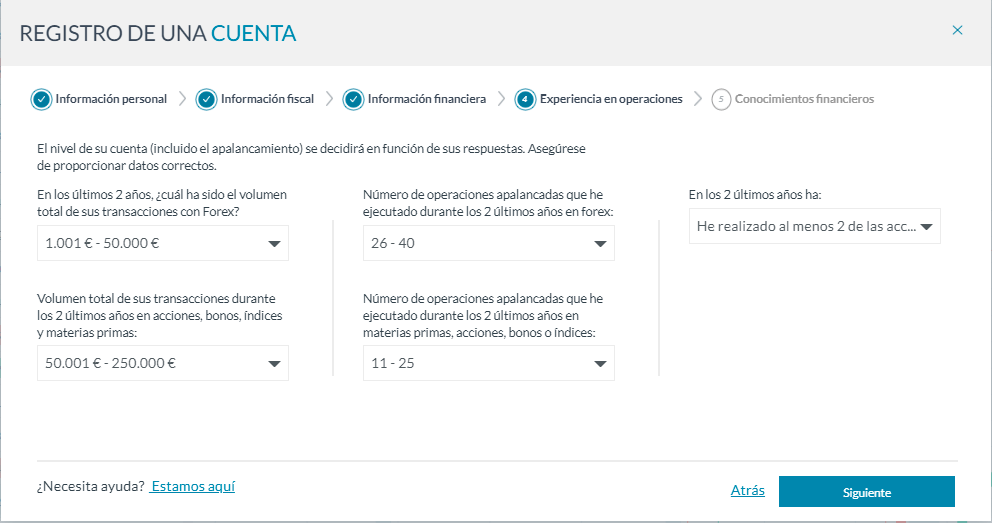
Task: Click the arrow of the 11 - 25 dropdown
Action: pos(600,364)
